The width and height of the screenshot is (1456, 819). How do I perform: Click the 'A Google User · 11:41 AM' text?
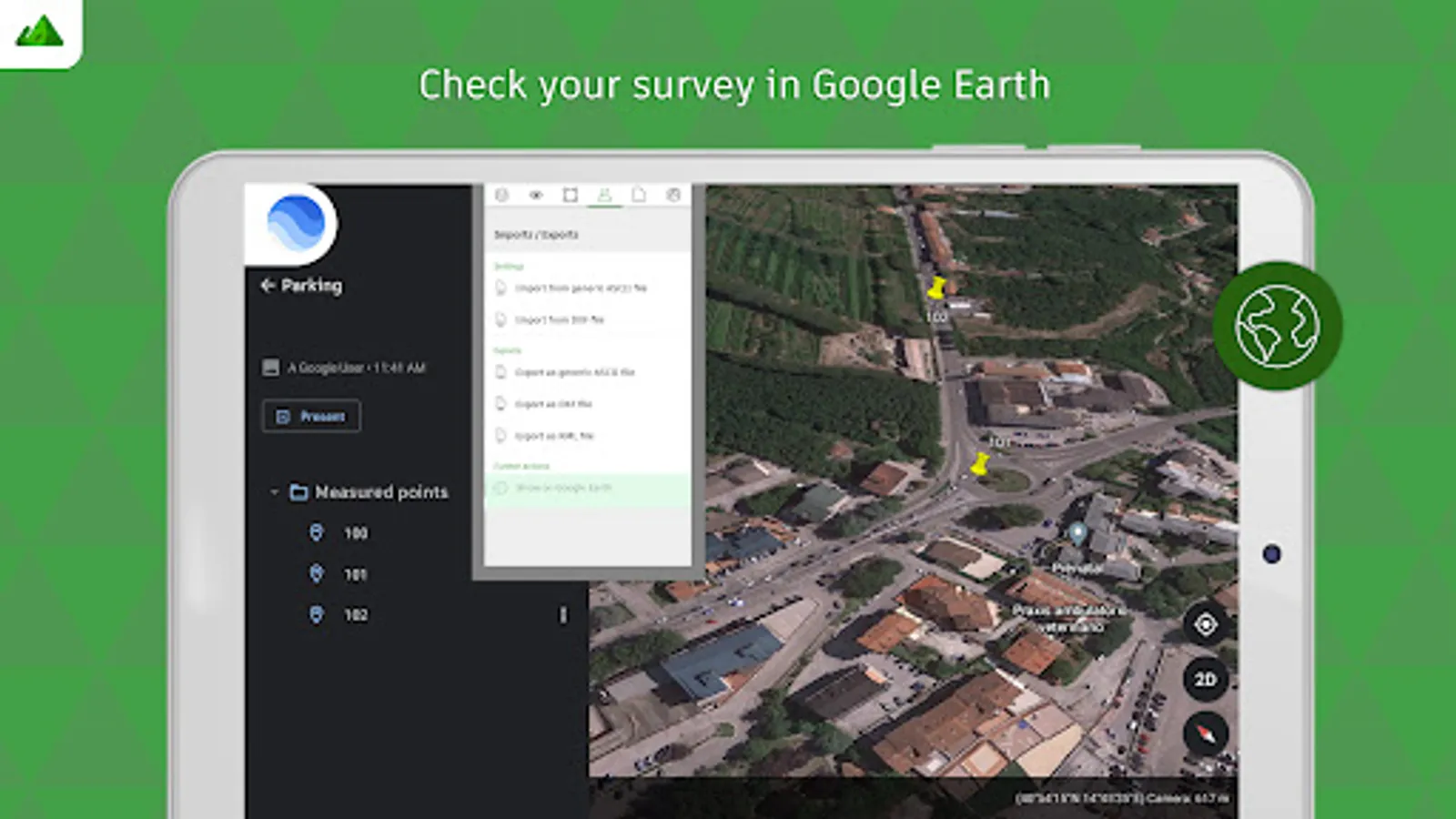click(357, 368)
